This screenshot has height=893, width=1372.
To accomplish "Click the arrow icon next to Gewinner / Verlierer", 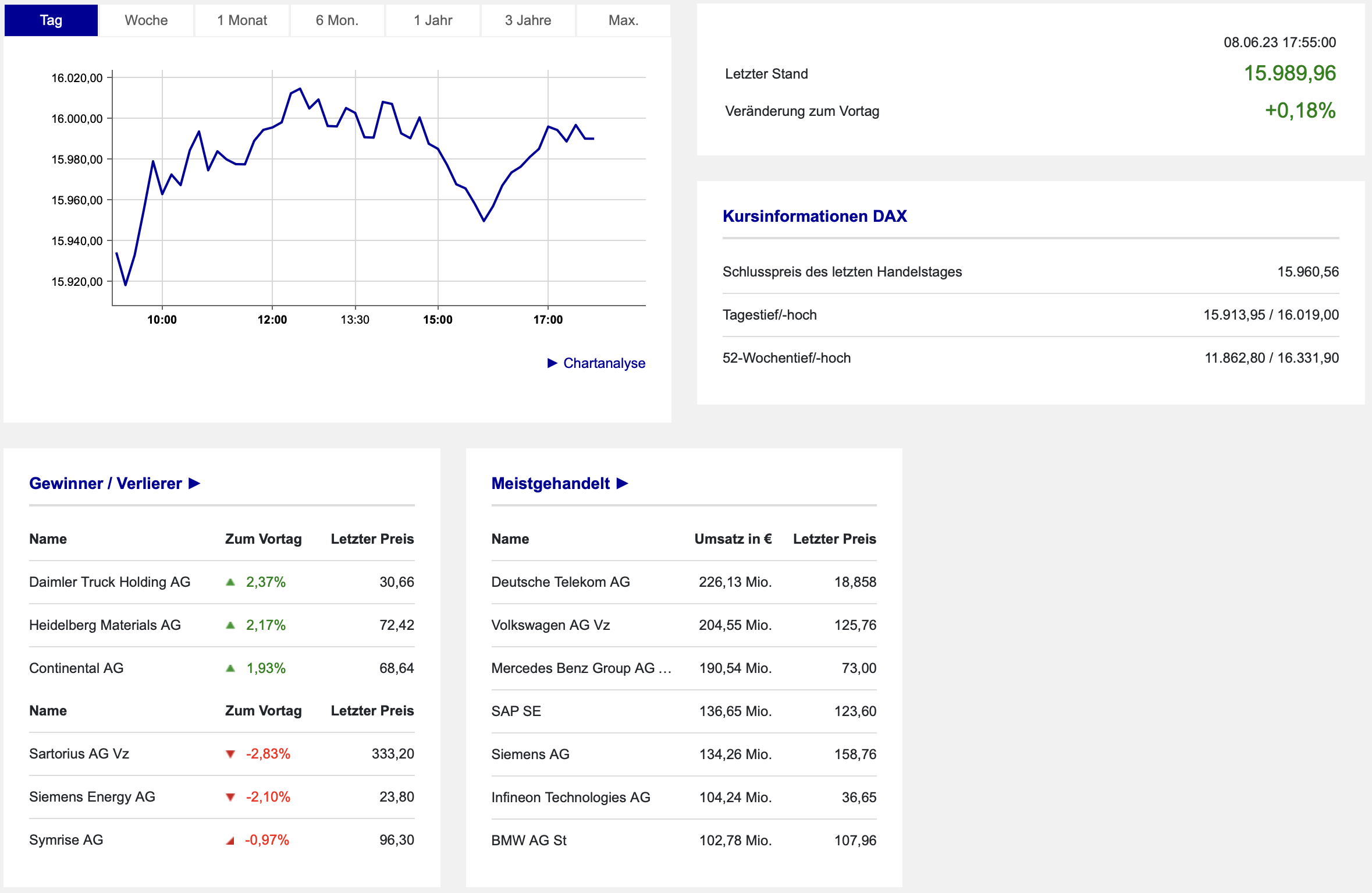I will pyautogui.click(x=195, y=483).
